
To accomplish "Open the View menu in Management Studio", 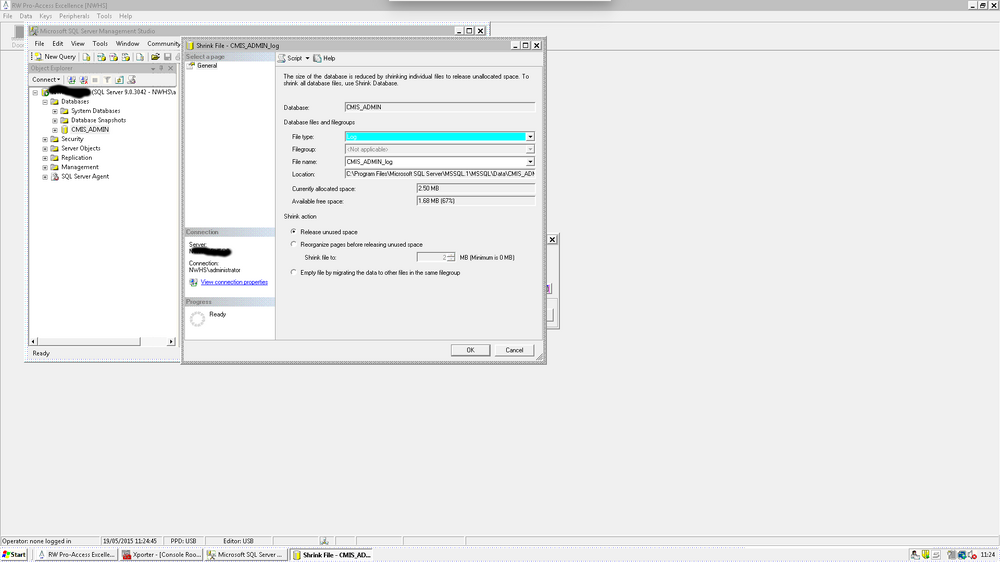I will pyautogui.click(x=77, y=43).
